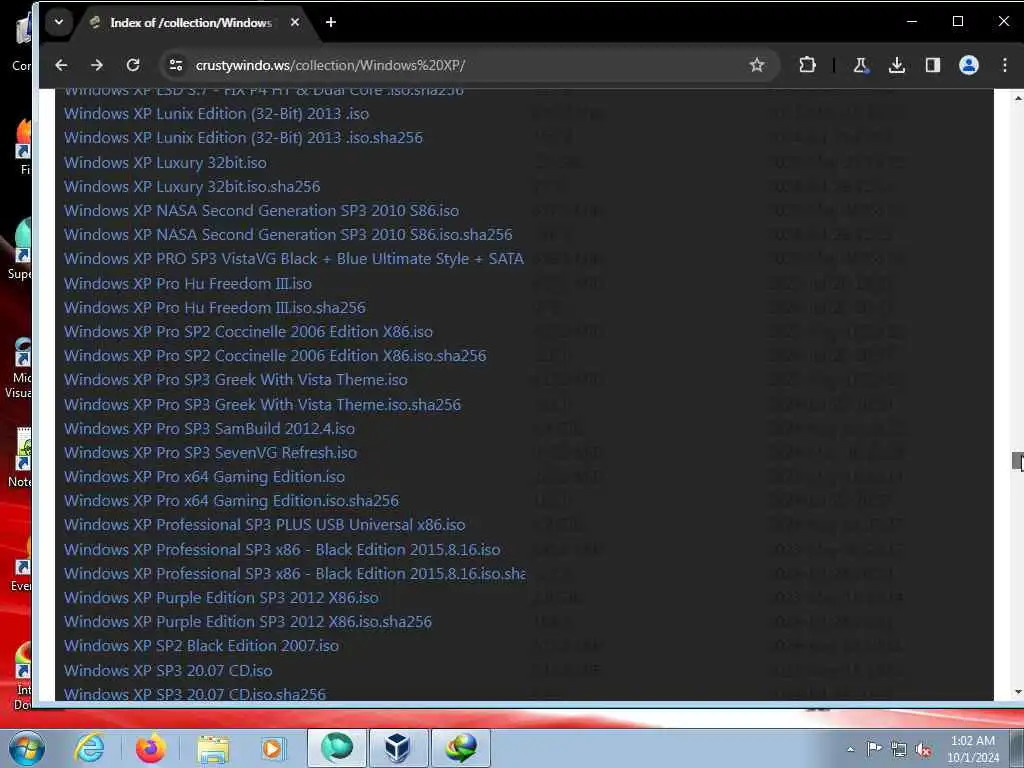Open NASA Second Generation S86.iso.sha256 link

click(288, 234)
